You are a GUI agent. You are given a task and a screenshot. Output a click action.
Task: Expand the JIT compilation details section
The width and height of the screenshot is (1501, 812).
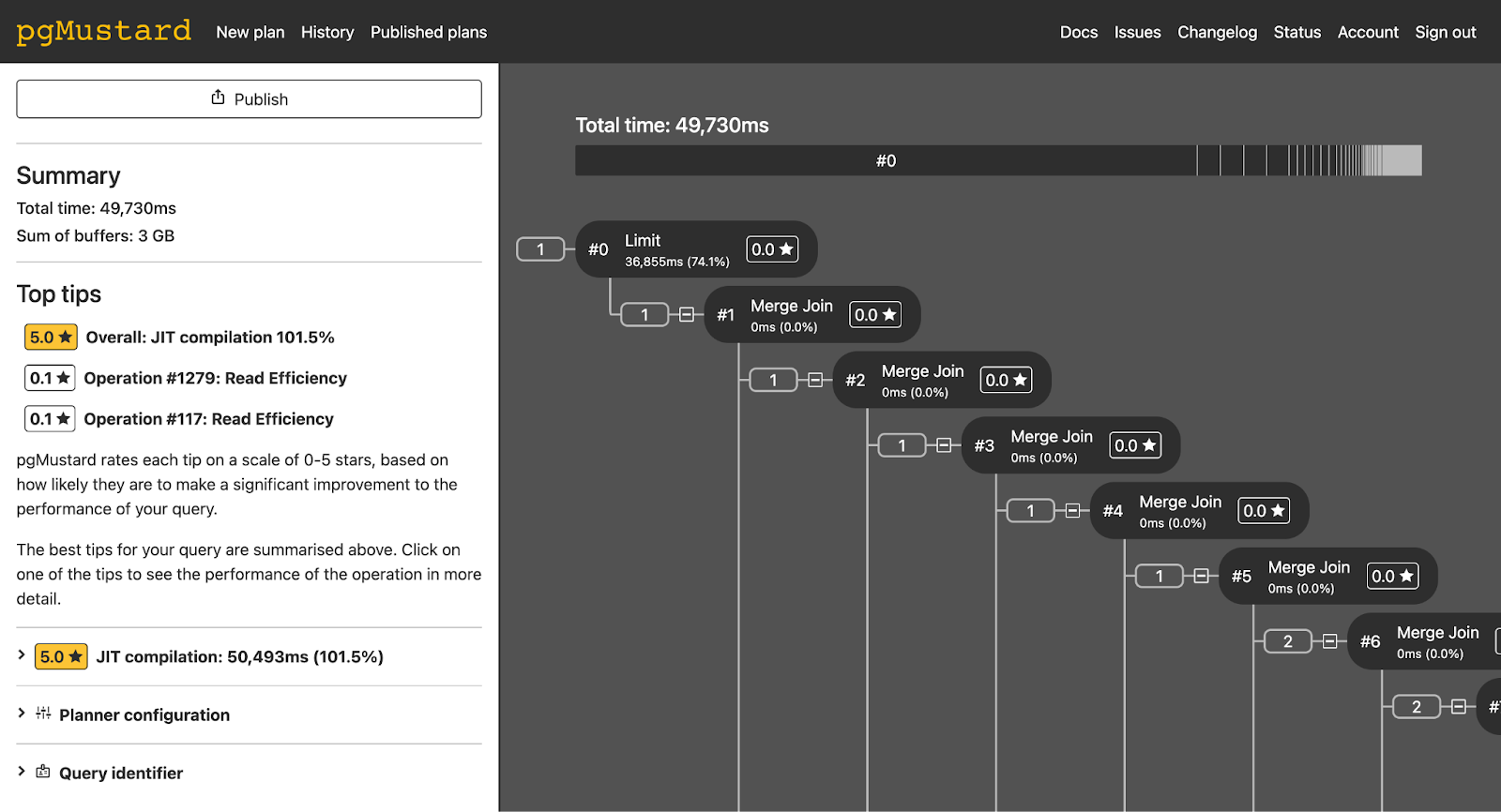[x=22, y=655]
